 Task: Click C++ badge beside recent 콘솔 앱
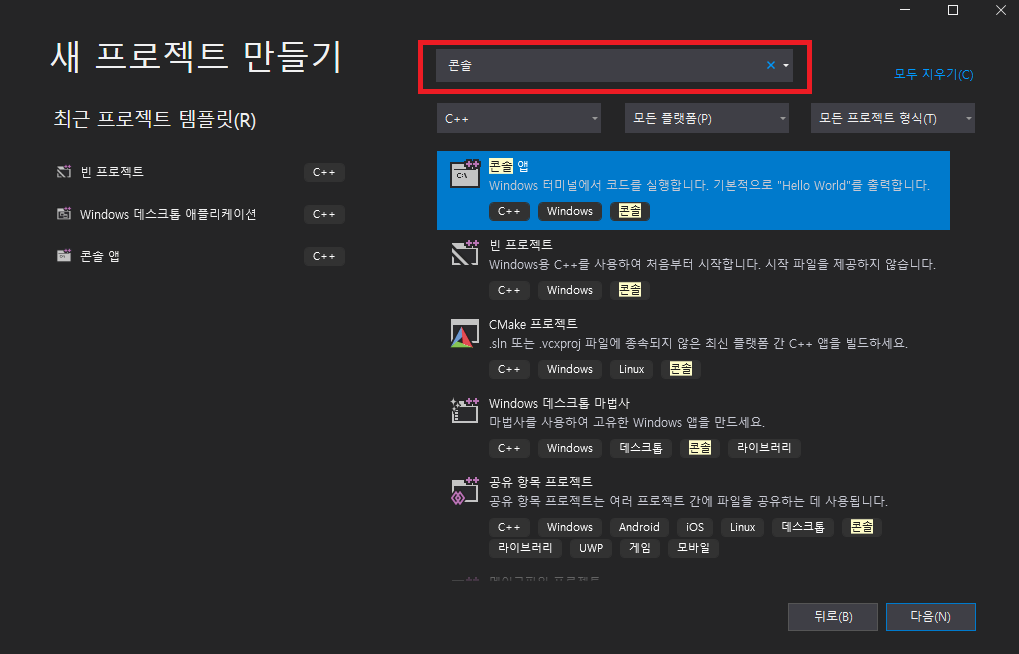coord(324,256)
